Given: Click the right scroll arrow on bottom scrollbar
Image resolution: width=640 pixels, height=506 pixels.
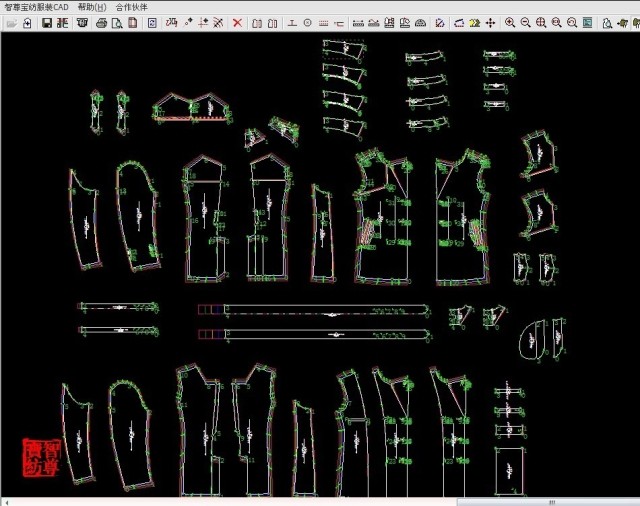Looking at the screenshot, I should [x=634, y=501].
